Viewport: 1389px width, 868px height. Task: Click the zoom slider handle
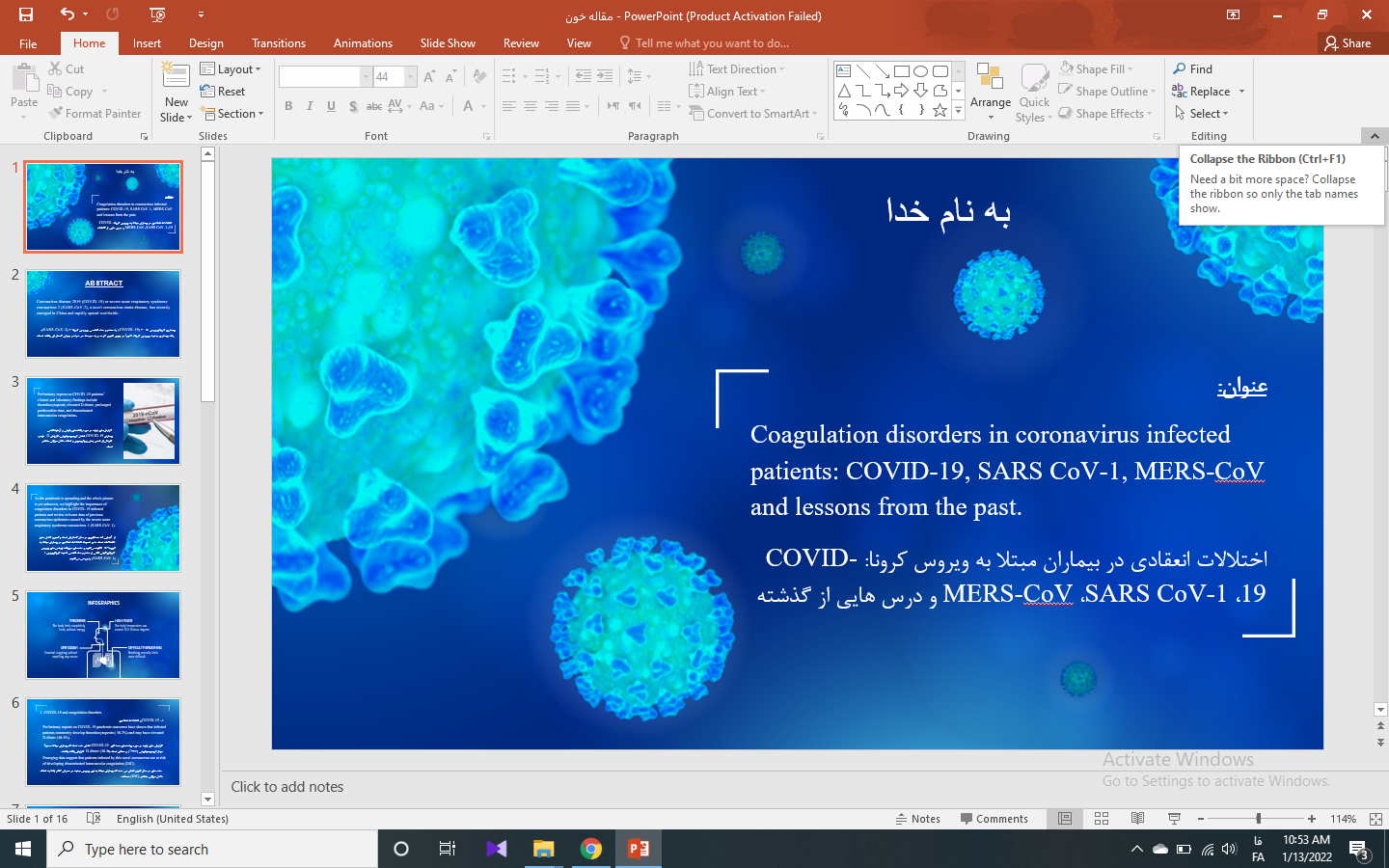click(x=1258, y=819)
